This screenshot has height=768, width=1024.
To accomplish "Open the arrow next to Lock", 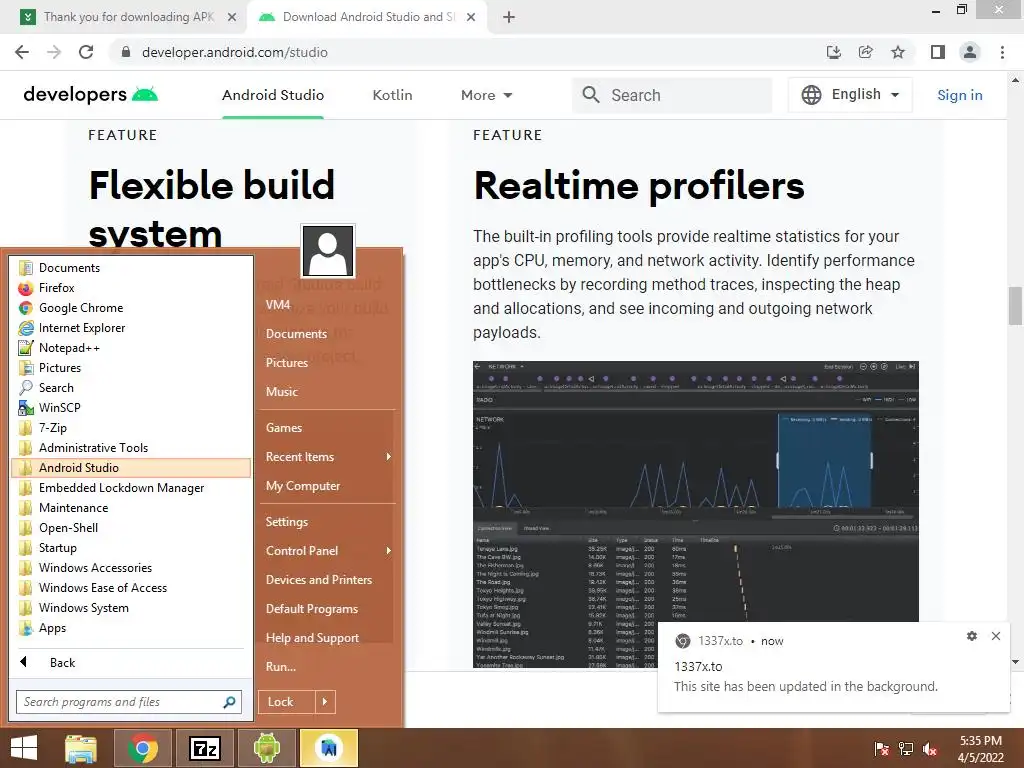I will pyautogui.click(x=325, y=702).
